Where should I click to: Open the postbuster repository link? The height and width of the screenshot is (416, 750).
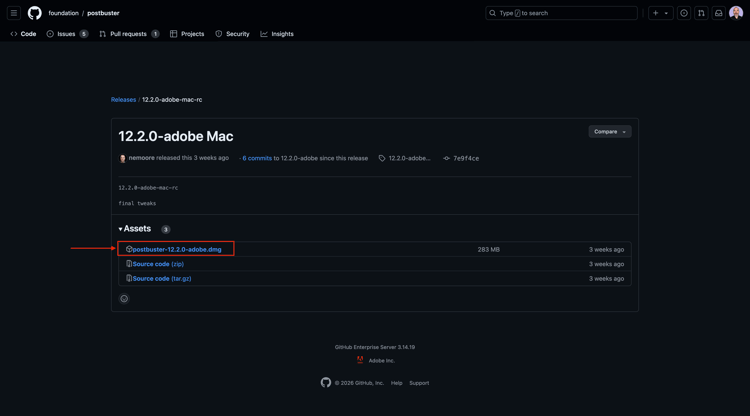click(103, 13)
